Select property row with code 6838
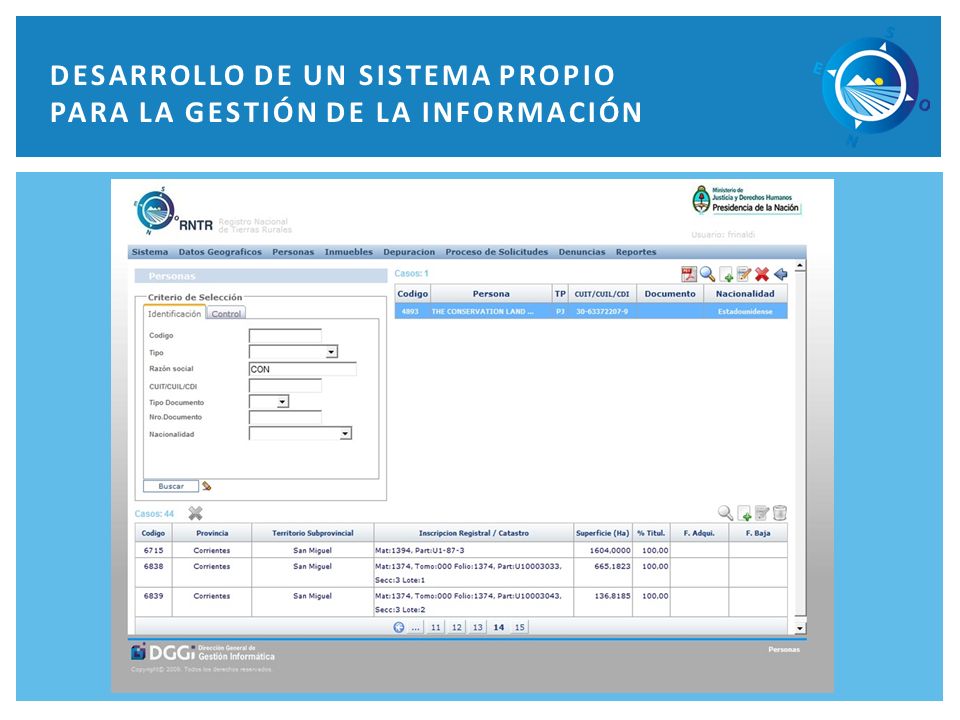Screen dimensions: 960x720 tap(461, 573)
